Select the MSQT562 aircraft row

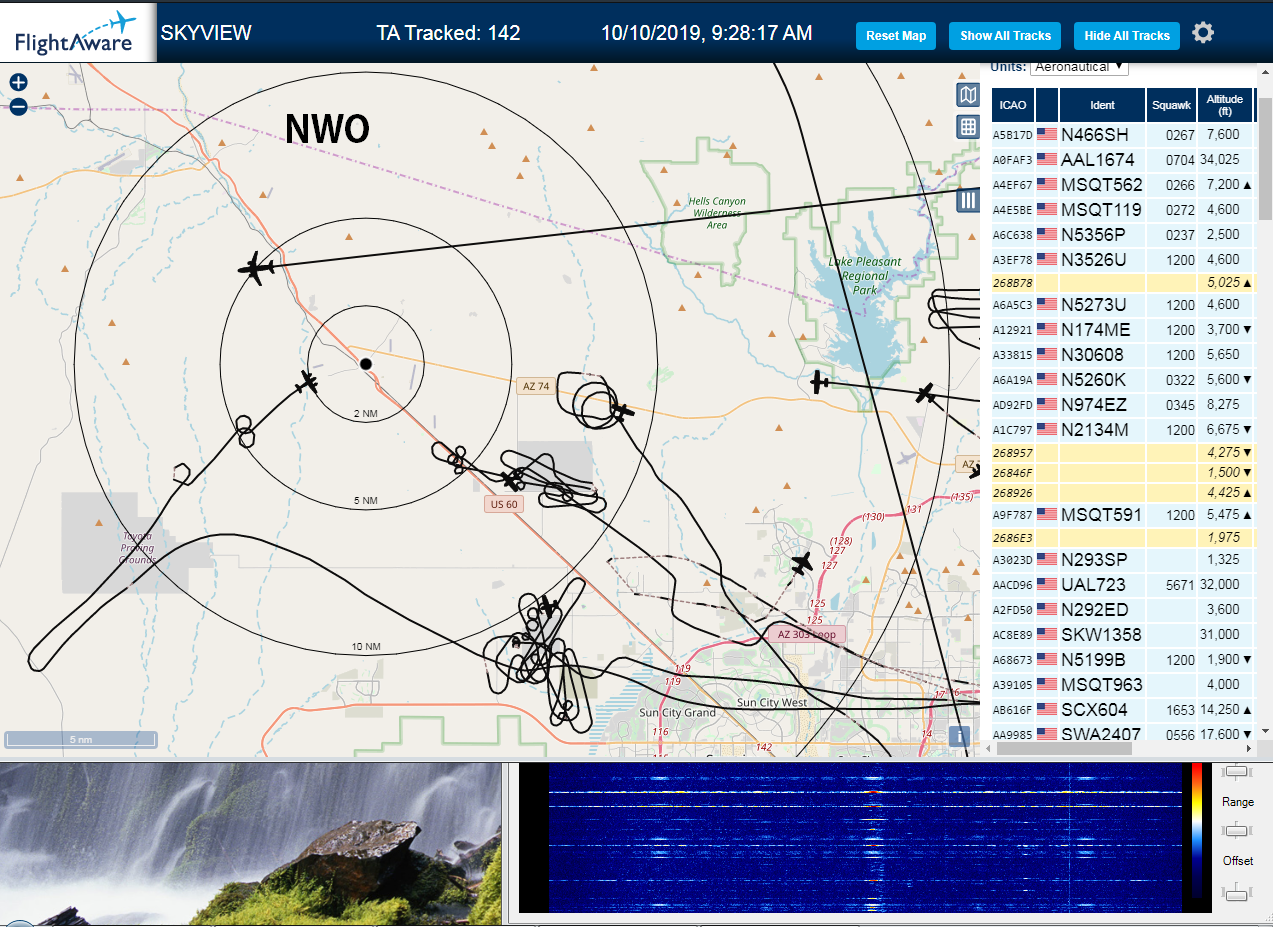click(x=1123, y=184)
